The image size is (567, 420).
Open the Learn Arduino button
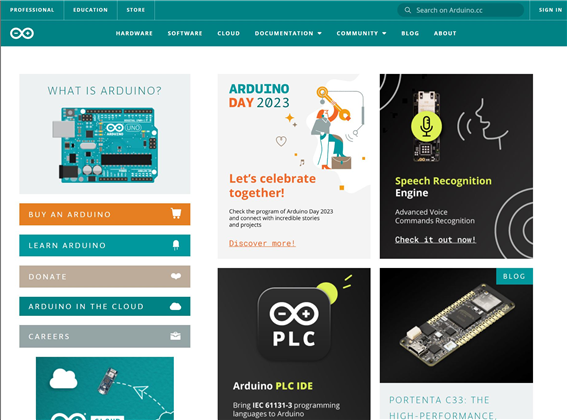[105, 245]
